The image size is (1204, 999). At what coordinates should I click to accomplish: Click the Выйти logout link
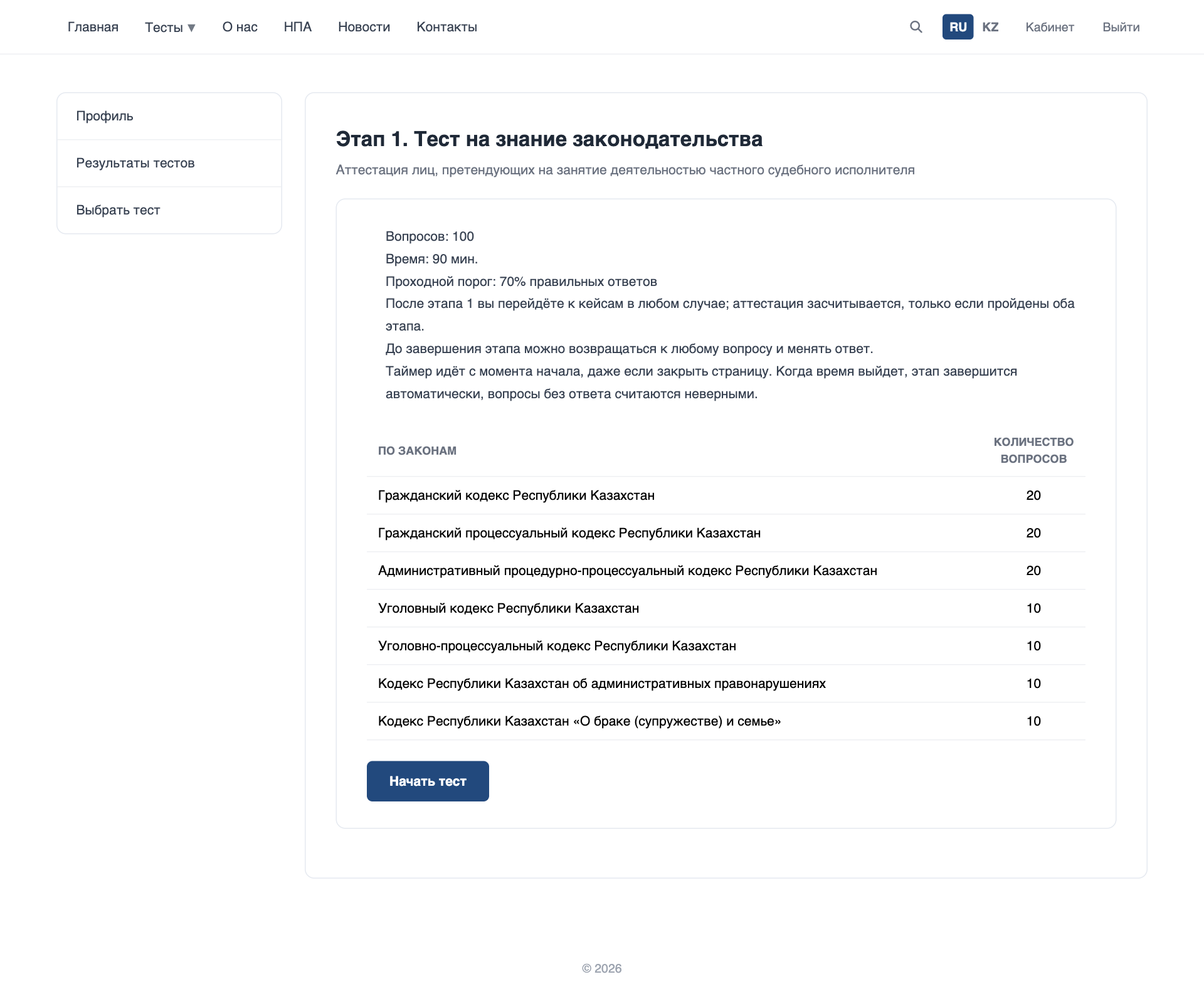coord(1121,27)
